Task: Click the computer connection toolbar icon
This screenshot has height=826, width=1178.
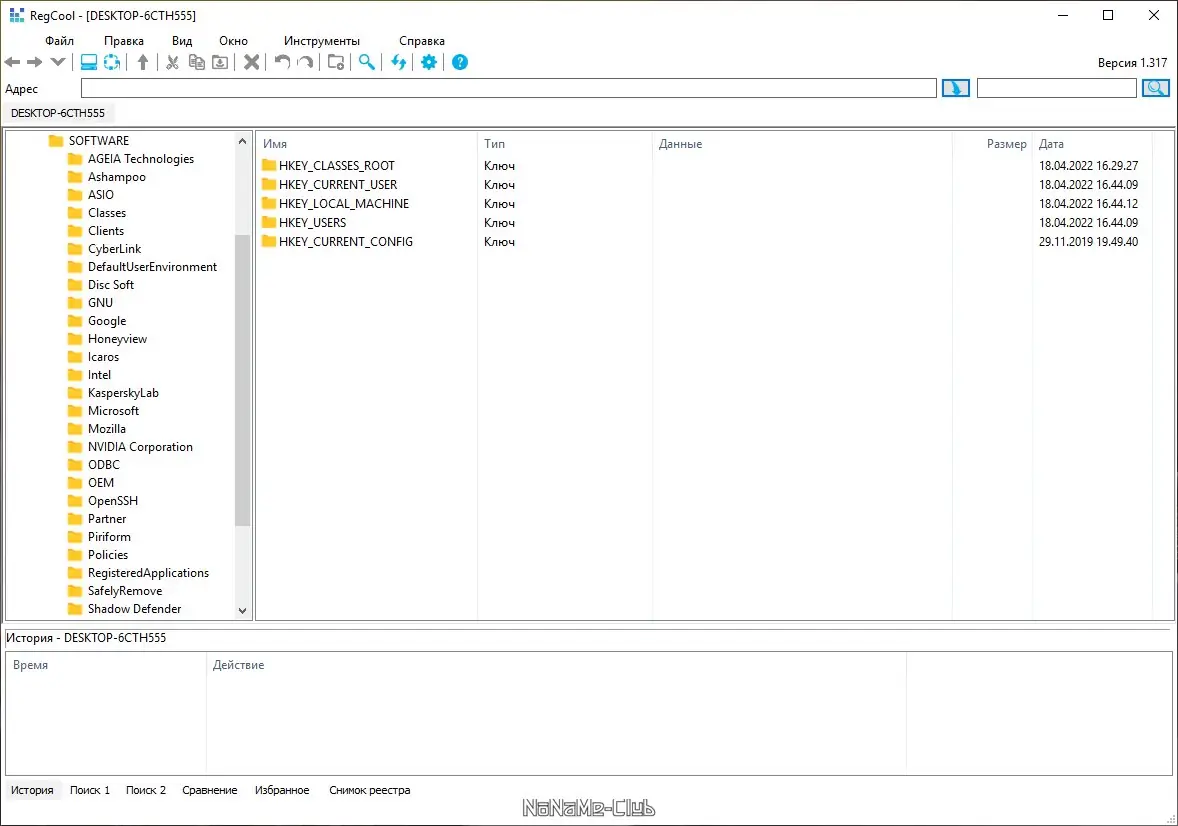Action: pos(89,62)
